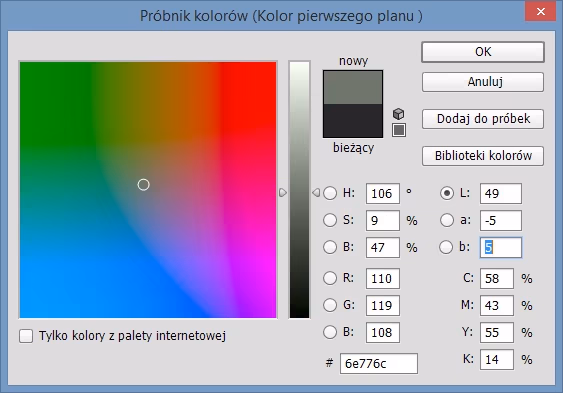
Task: Select the L lightness radio button
Action: [x=447, y=193]
